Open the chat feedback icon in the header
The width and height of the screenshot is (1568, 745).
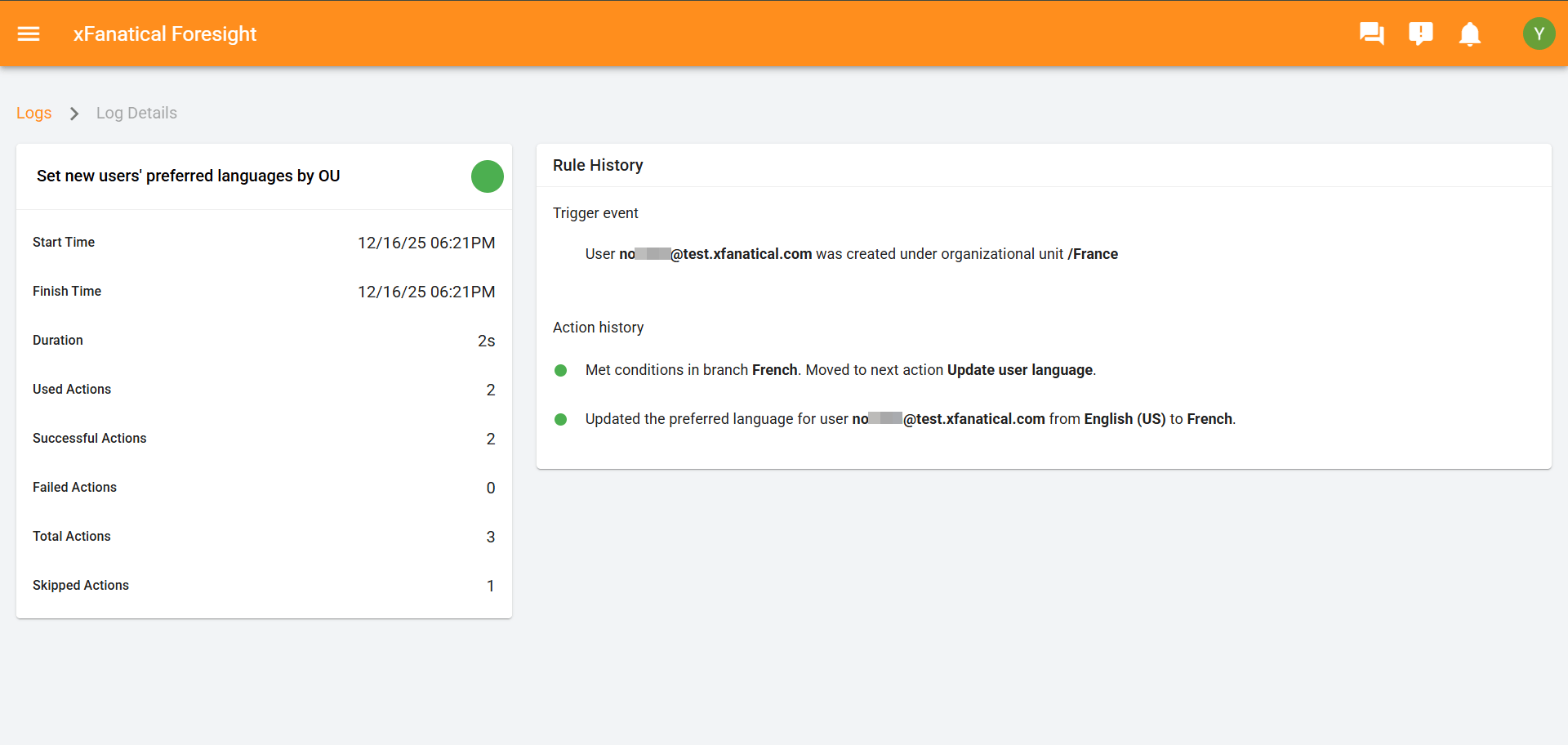[x=1371, y=33]
